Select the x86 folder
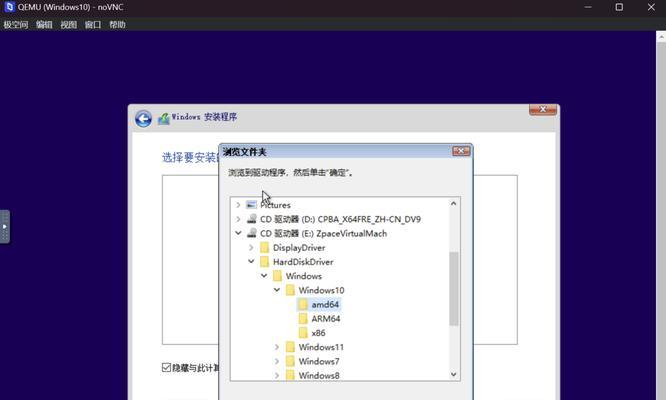The image size is (666, 400). (x=318, y=333)
